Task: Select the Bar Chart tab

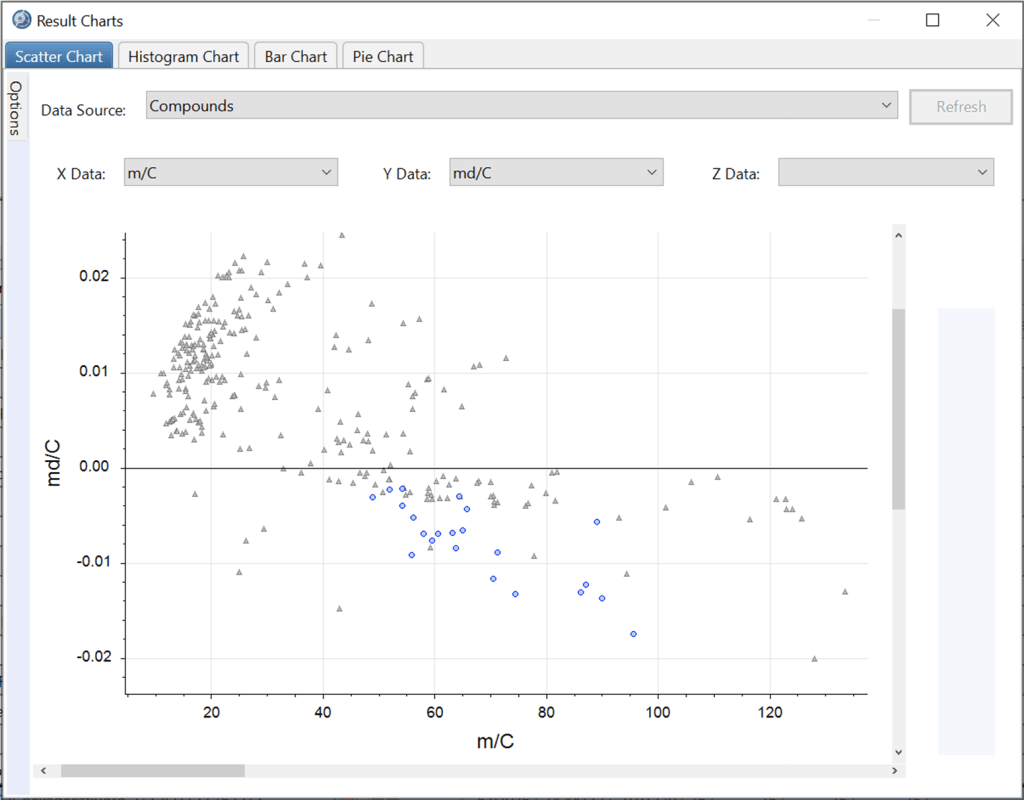Action: click(x=295, y=56)
